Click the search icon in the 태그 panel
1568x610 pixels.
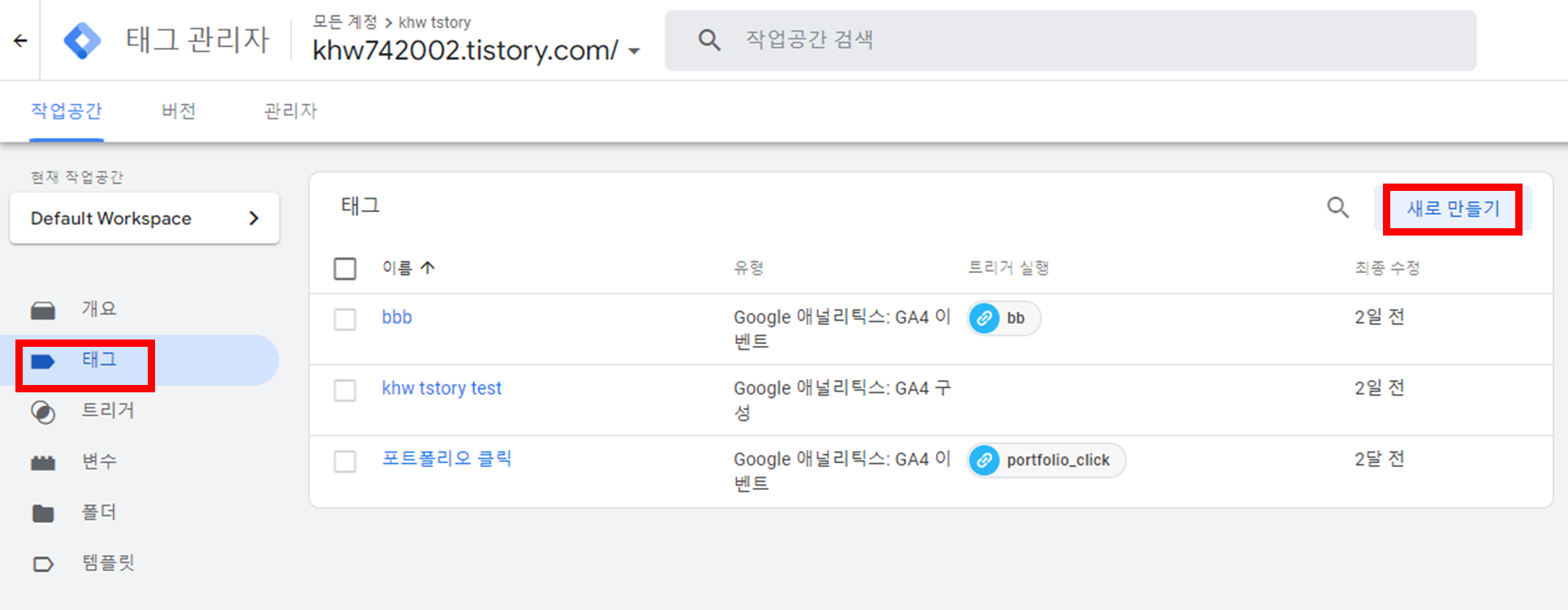pyautogui.click(x=1338, y=208)
